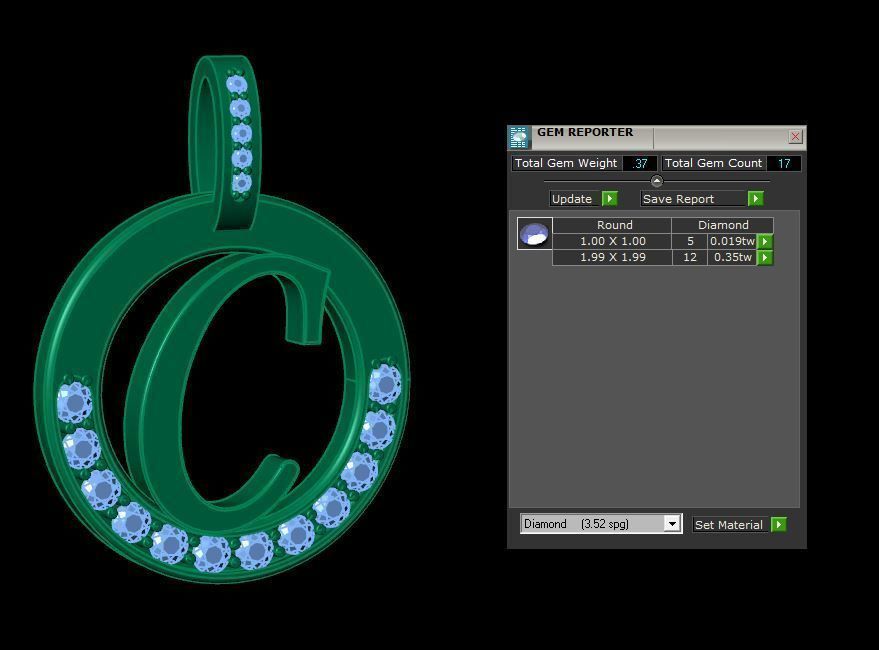Click the green arrow next to Save Report
Viewport: 879px width, 650px height.
tap(755, 199)
